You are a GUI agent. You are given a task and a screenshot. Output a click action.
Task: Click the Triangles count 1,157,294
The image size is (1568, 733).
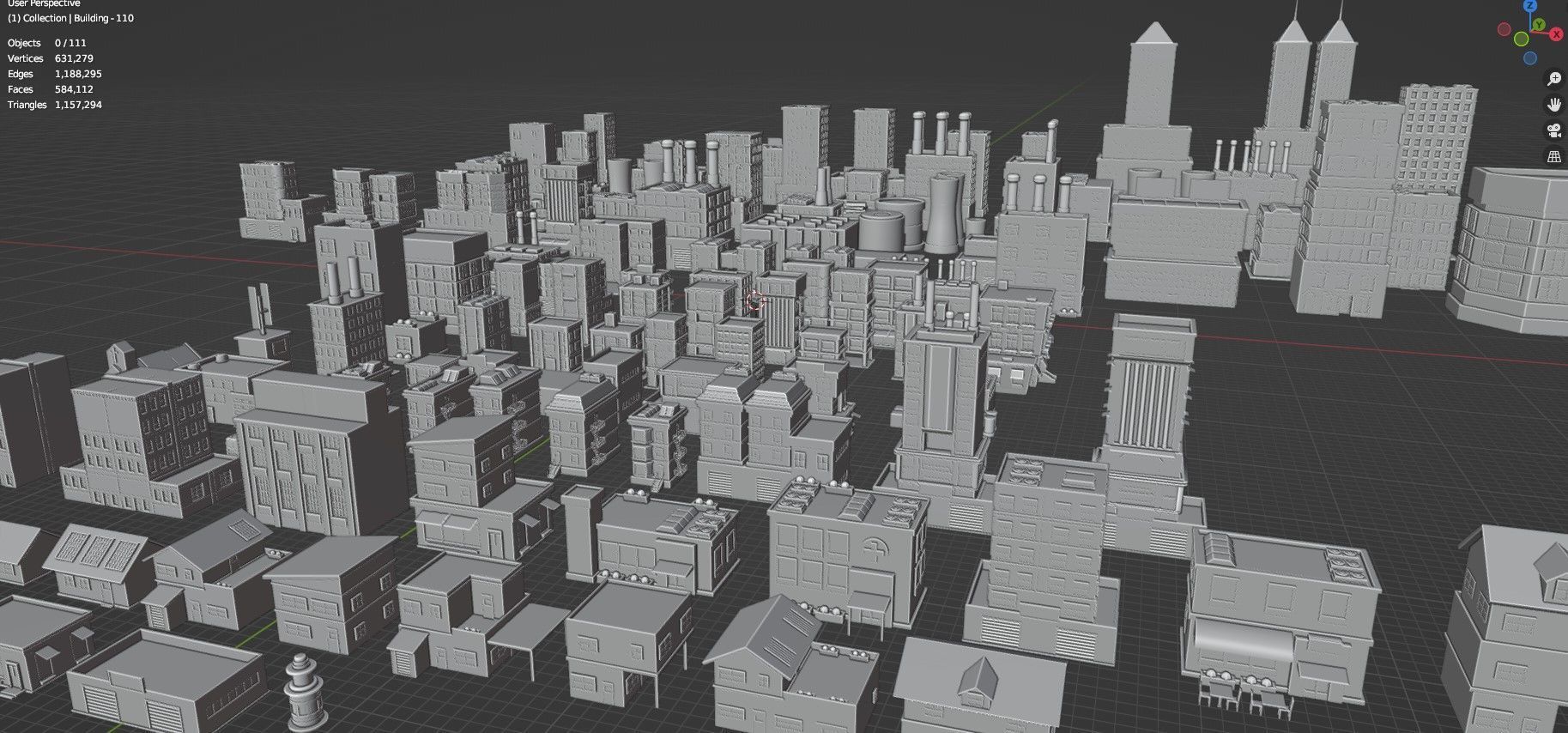pos(78,105)
